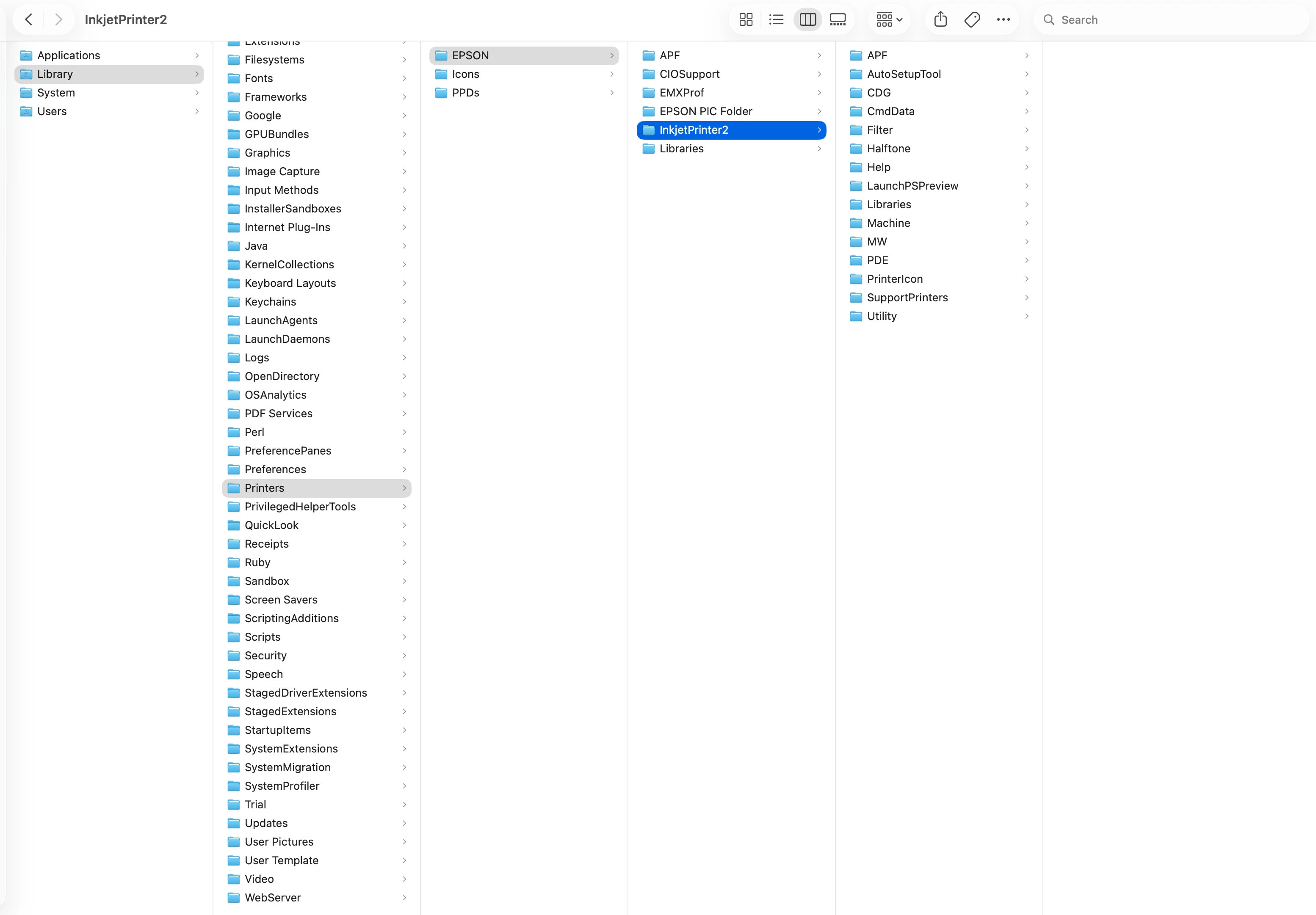Click the Search field
This screenshot has height=915, width=1316.
click(1175, 20)
